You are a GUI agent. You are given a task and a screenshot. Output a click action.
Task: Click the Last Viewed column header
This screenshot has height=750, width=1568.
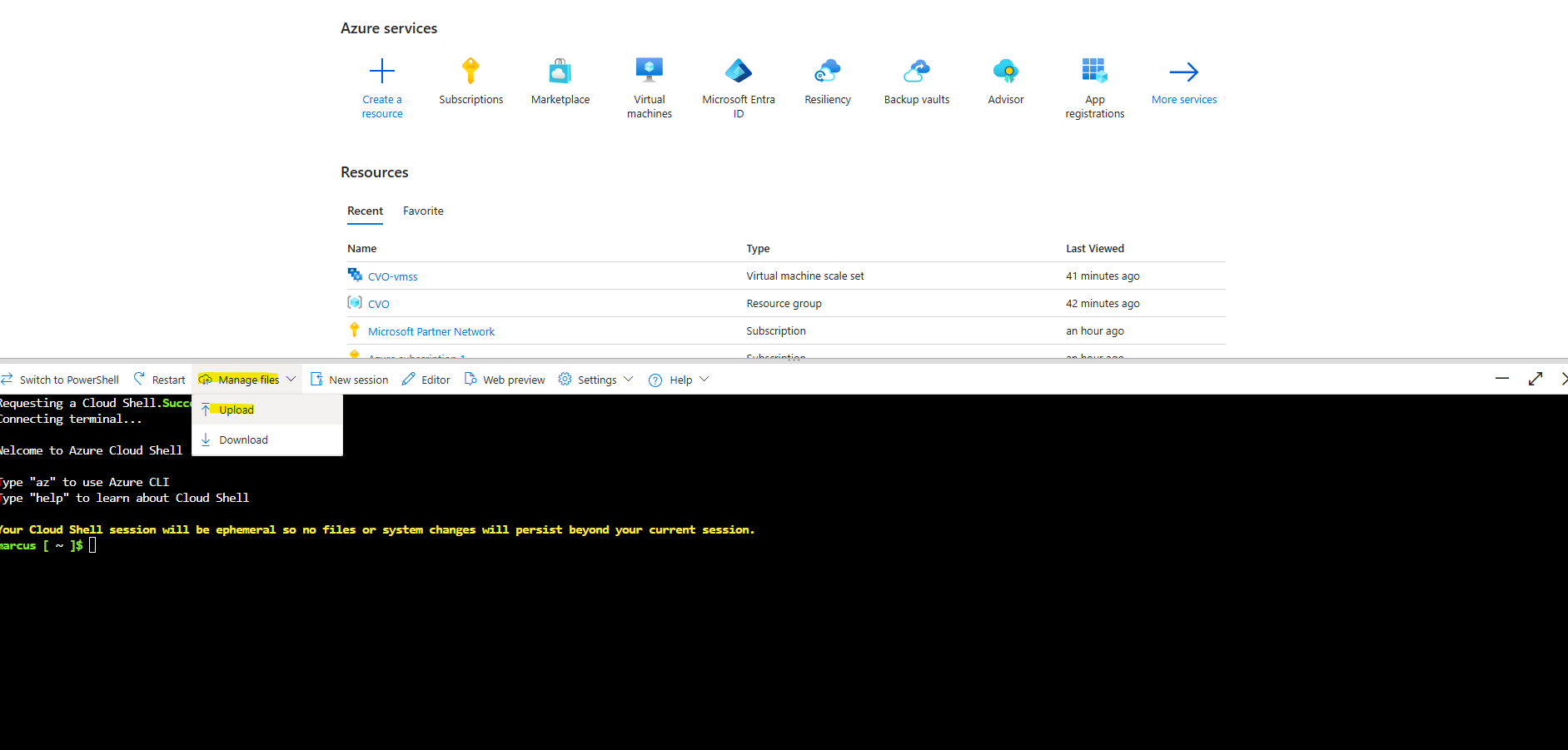(1095, 249)
